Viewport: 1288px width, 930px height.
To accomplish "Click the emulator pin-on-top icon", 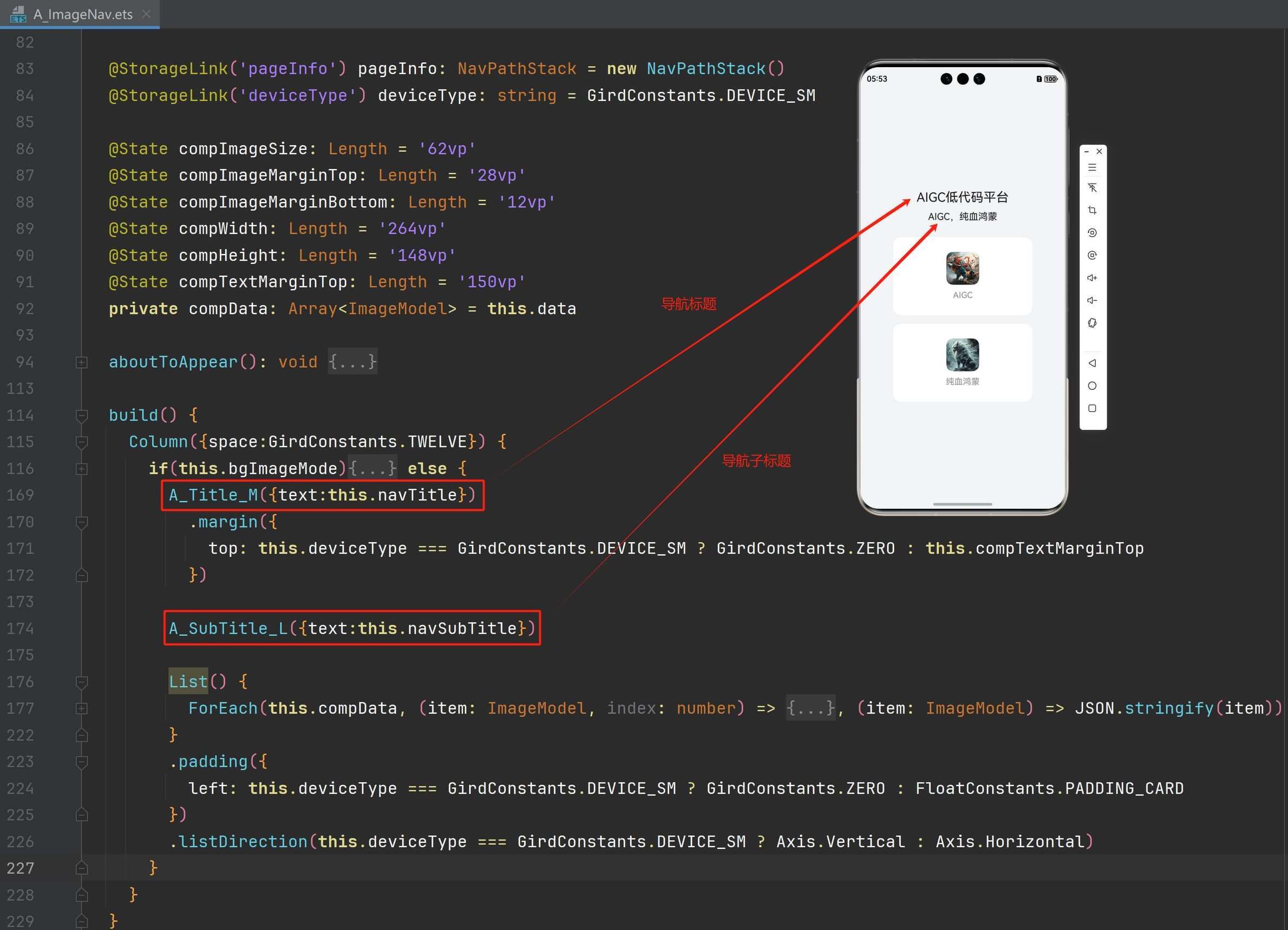I will 1091,188.
